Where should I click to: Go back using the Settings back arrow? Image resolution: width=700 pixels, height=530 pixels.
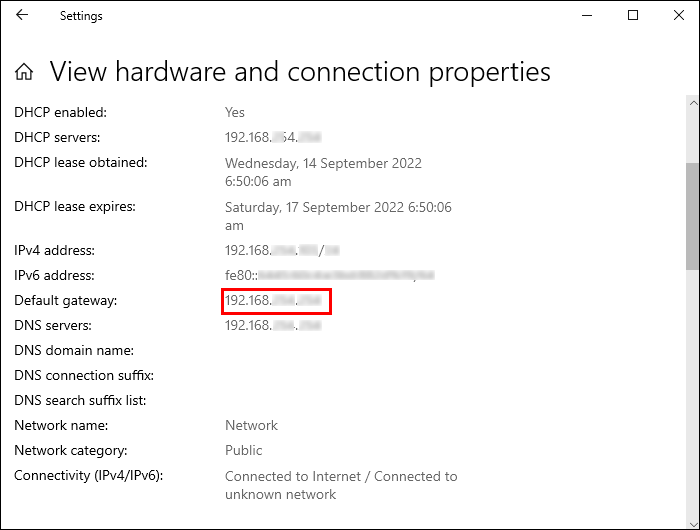[22, 16]
